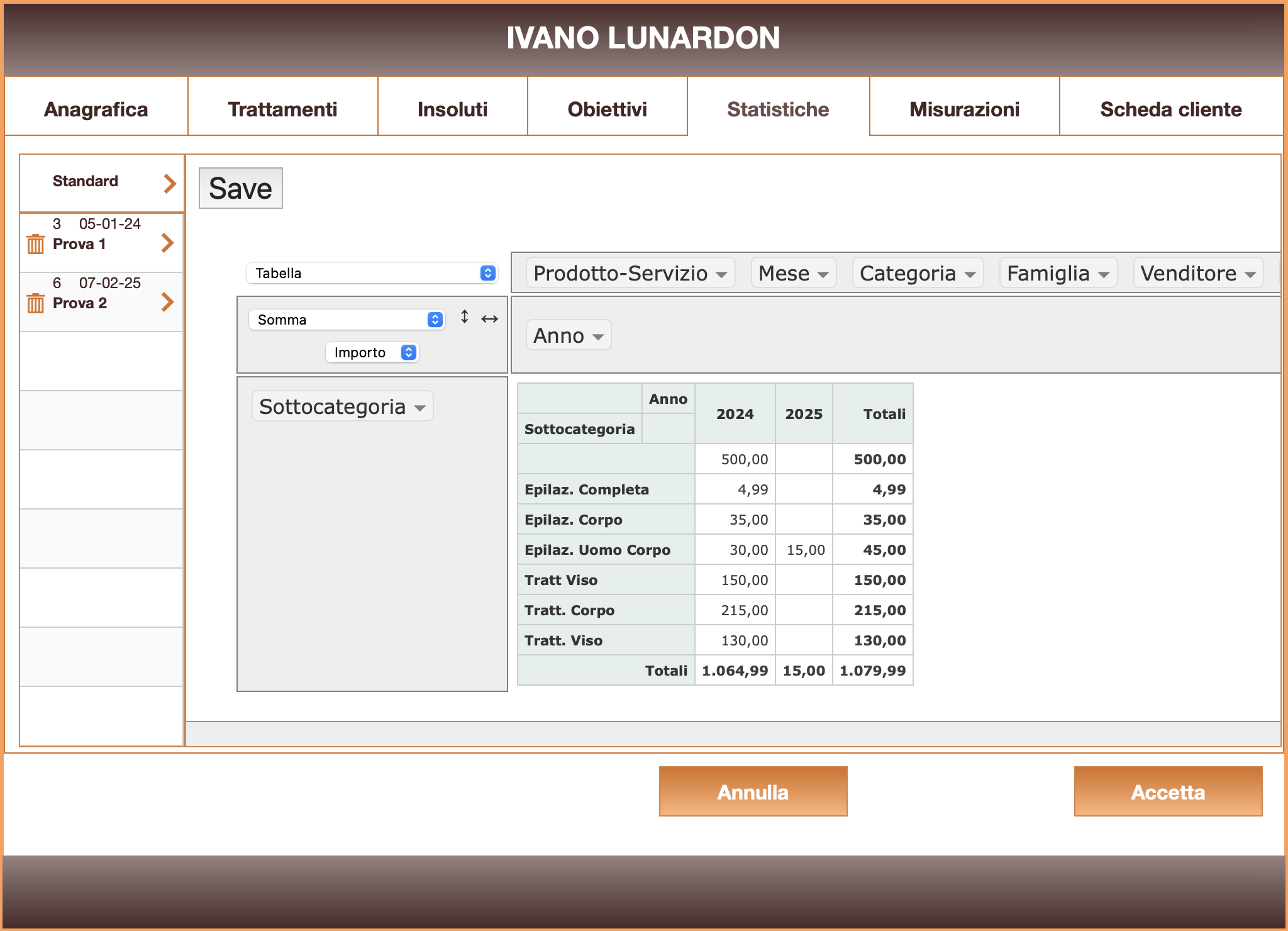Switch to the Misurazioni tab
This screenshot has width=1288, height=931.
pos(963,109)
